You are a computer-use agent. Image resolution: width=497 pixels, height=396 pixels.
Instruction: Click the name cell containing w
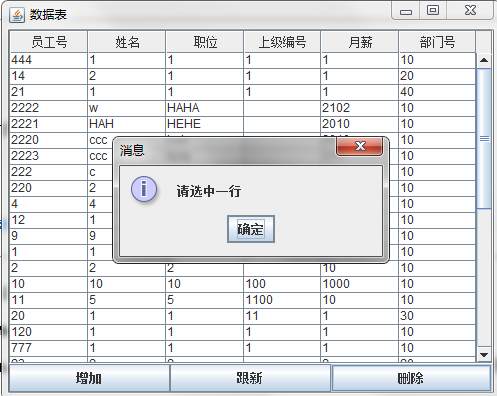(x=127, y=108)
